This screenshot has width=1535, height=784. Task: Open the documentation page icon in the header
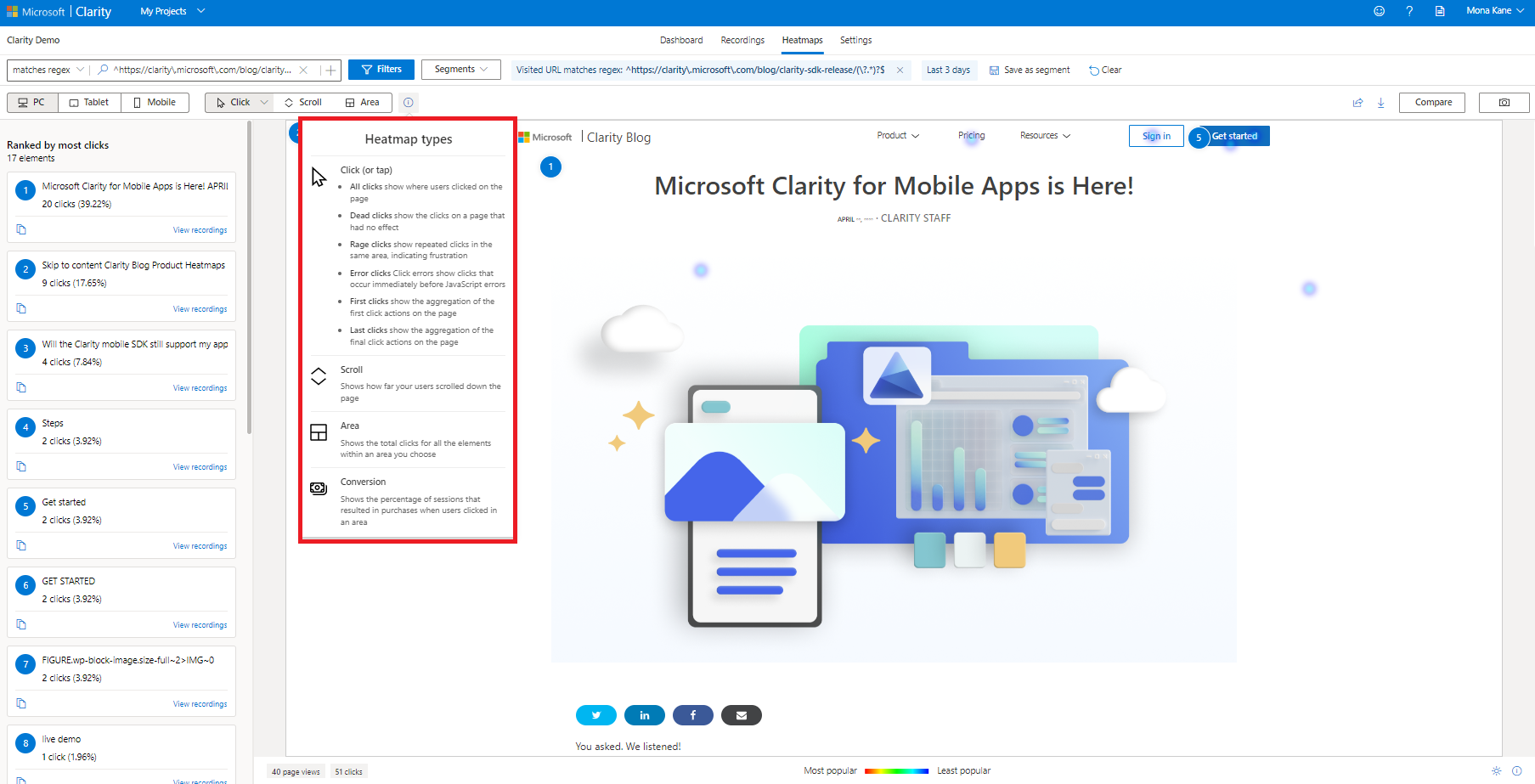(x=1440, y=11)
